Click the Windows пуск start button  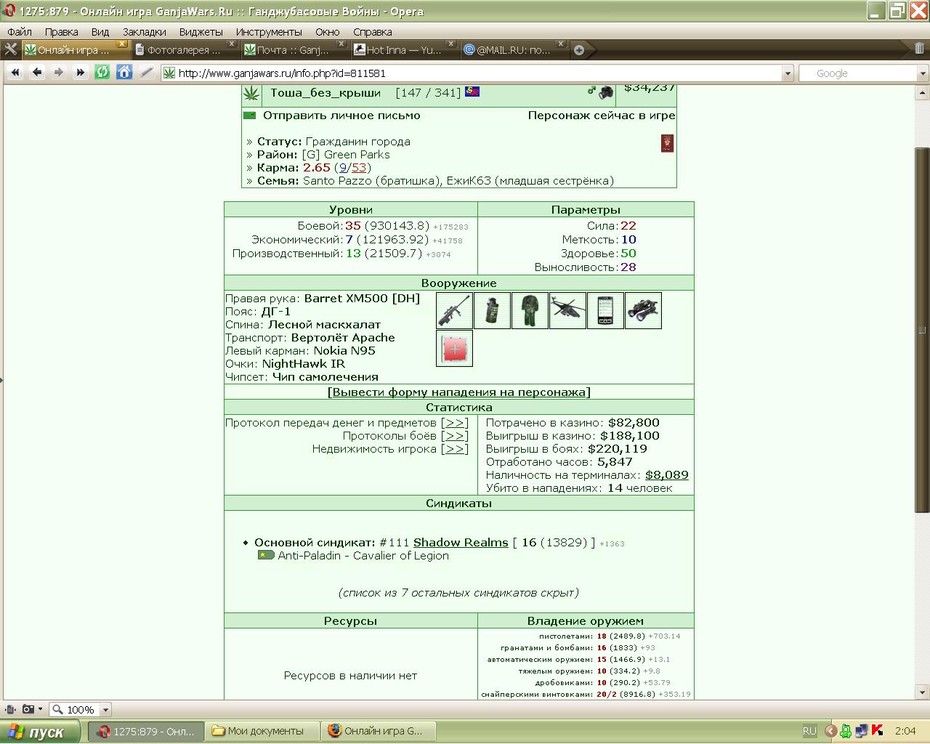[x=40, y=732]
